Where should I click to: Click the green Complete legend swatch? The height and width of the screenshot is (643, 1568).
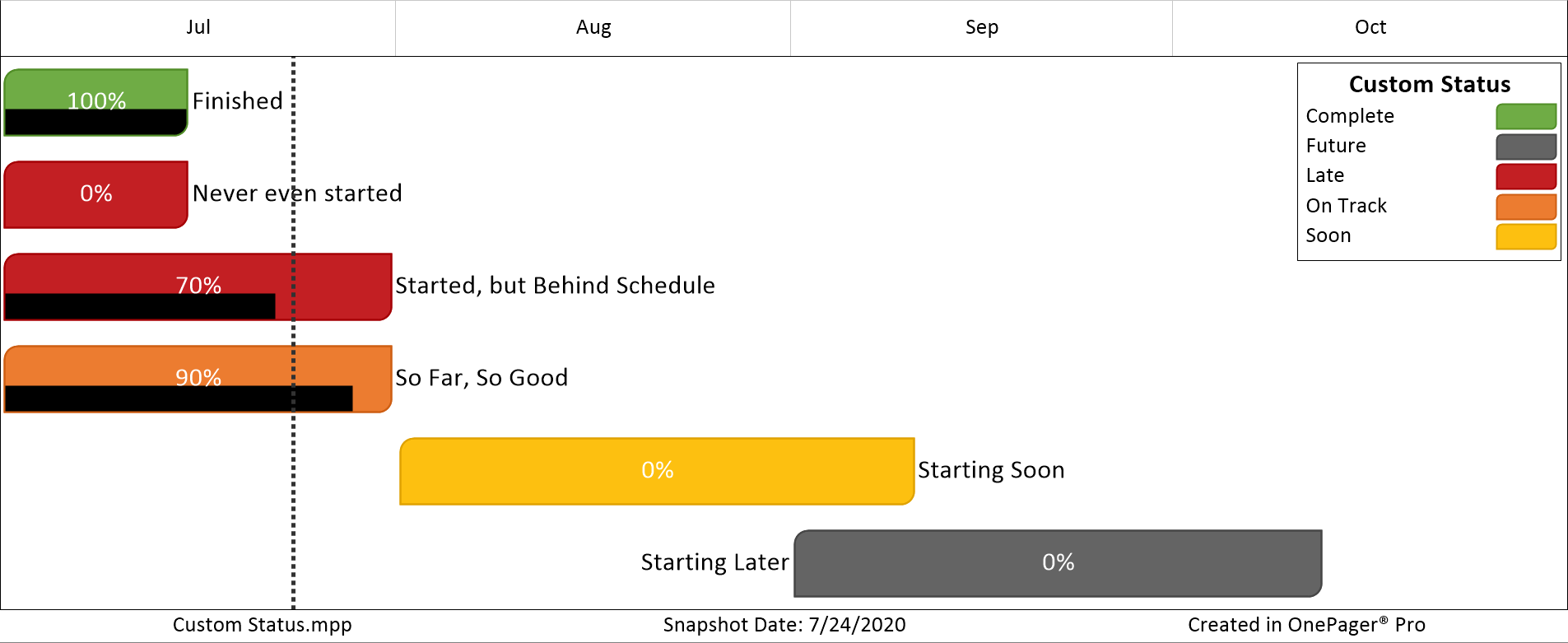click(1526, 116)
